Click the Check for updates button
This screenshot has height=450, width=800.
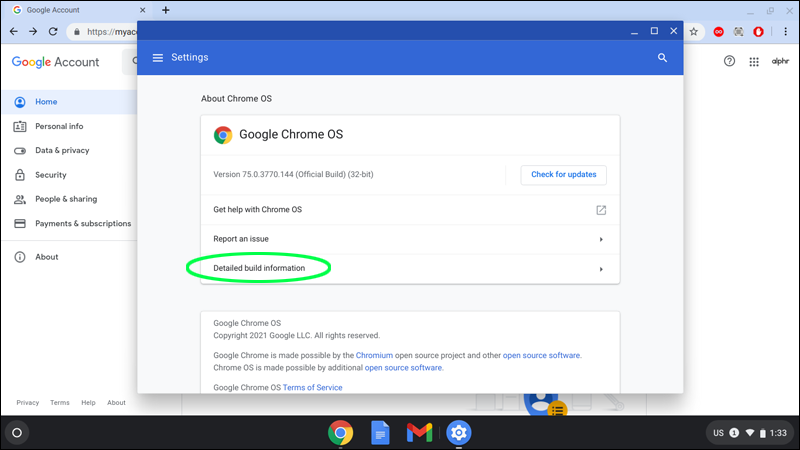563,175
